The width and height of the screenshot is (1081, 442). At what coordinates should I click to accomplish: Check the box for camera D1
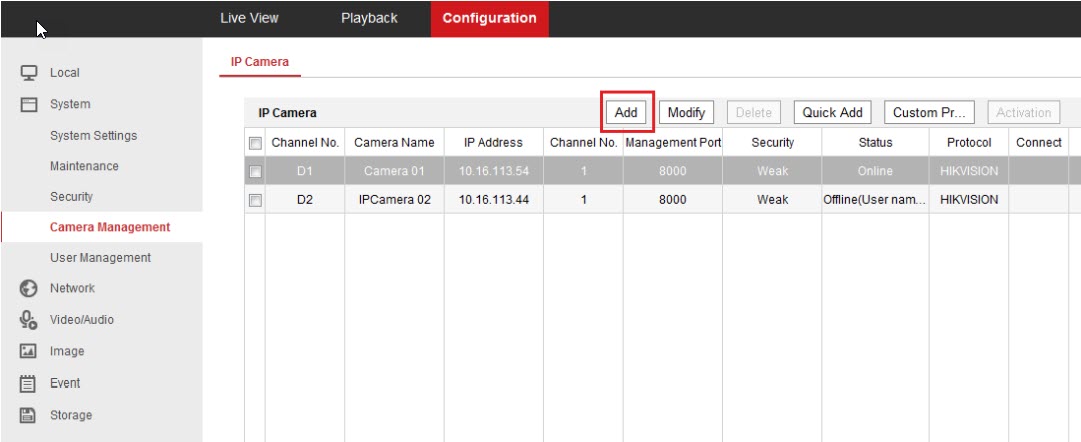click(x=255, y=172)
